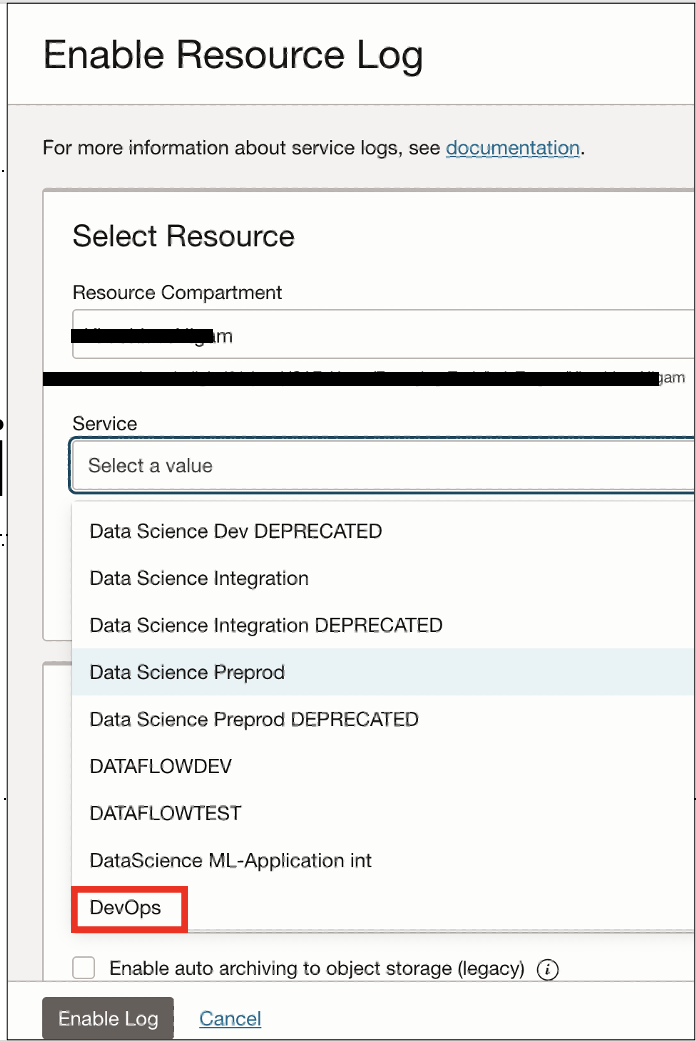Click the Cancel link
This screenshot has width=696, height=1042.
point(230,1018)
